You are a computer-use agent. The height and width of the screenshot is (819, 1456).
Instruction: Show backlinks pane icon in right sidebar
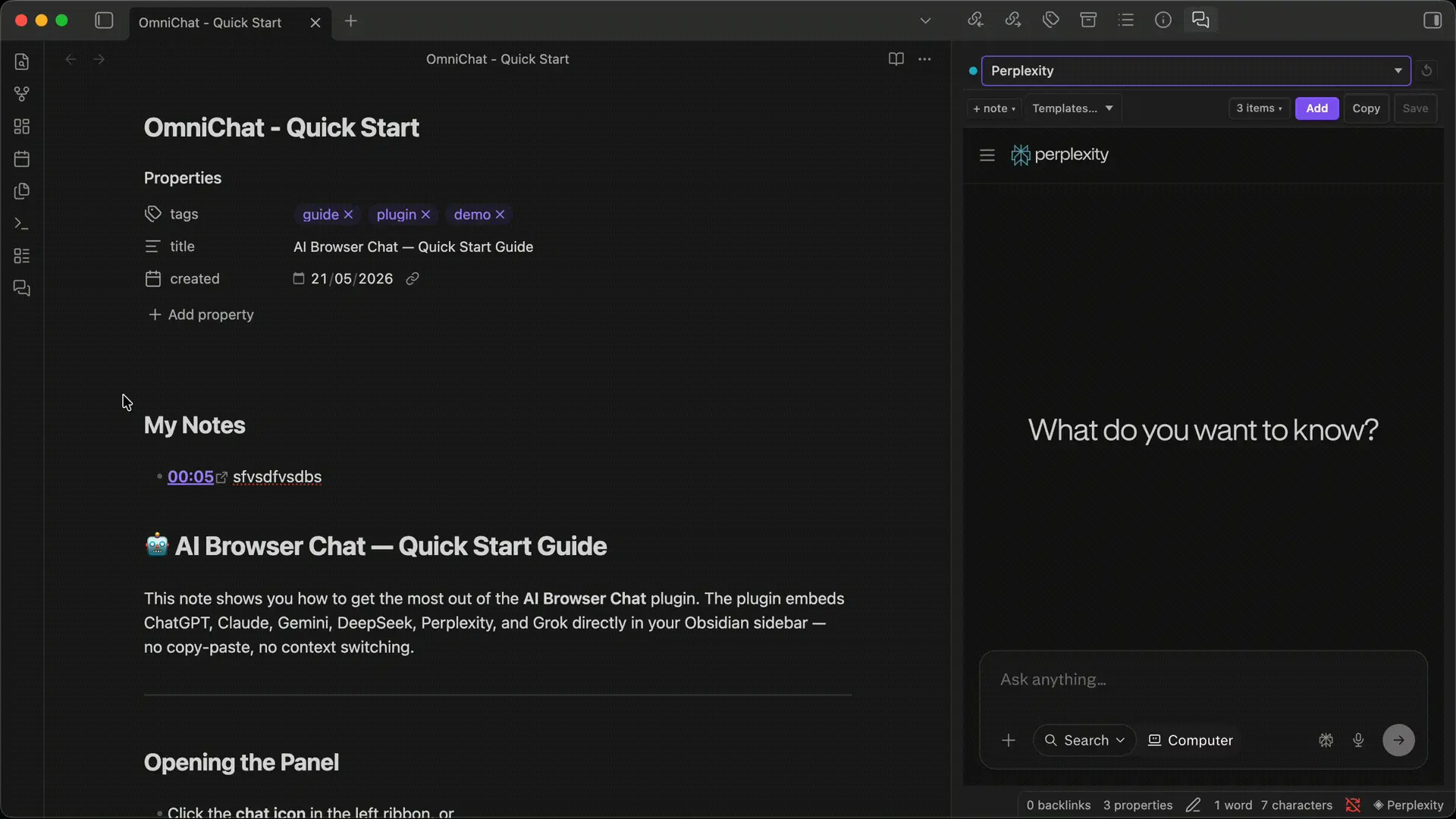click(976, 20)
